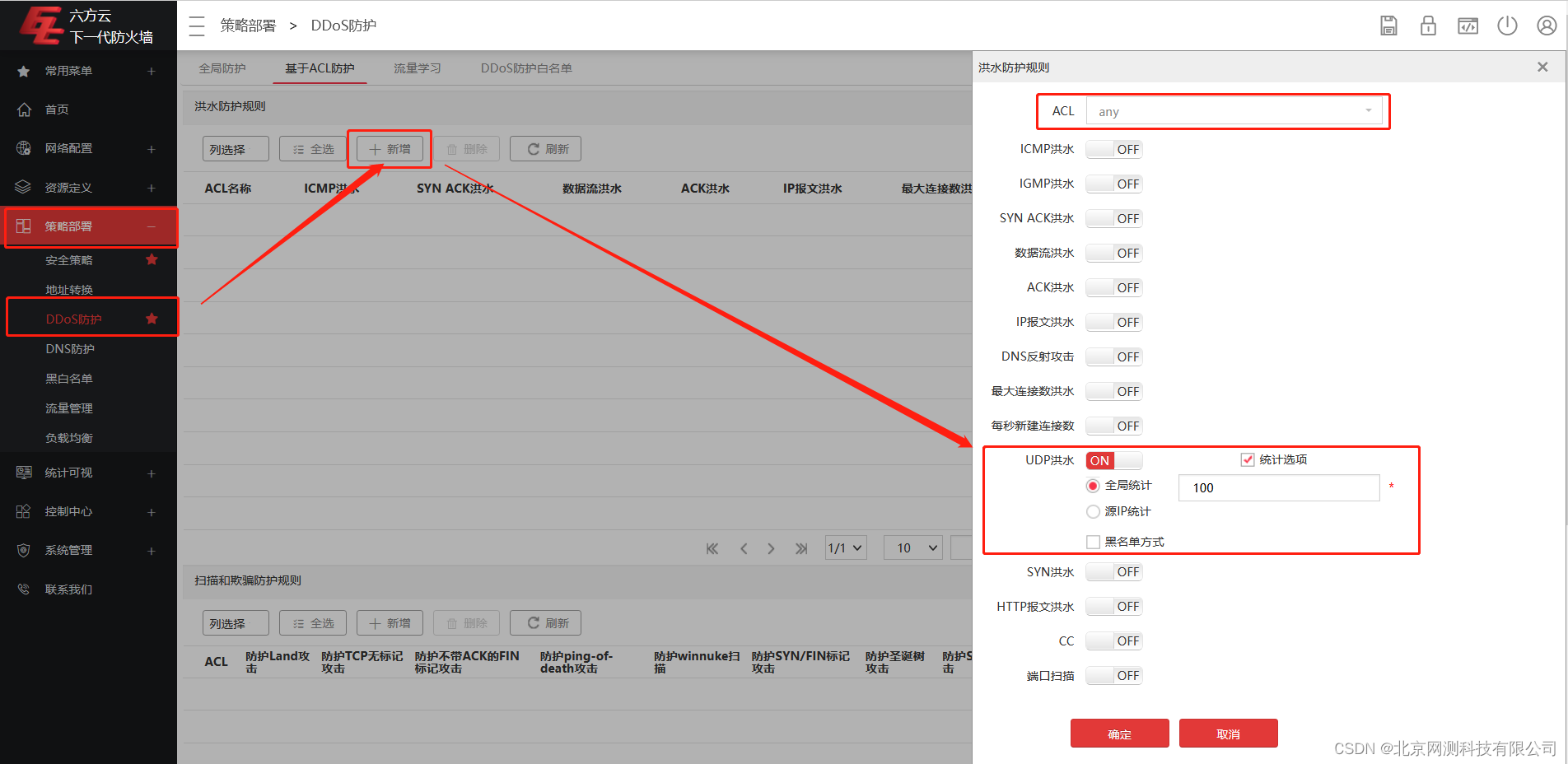Click the threshold input field showing 100
This screenshot has height=764, width=1568.
coord(1279,487)
